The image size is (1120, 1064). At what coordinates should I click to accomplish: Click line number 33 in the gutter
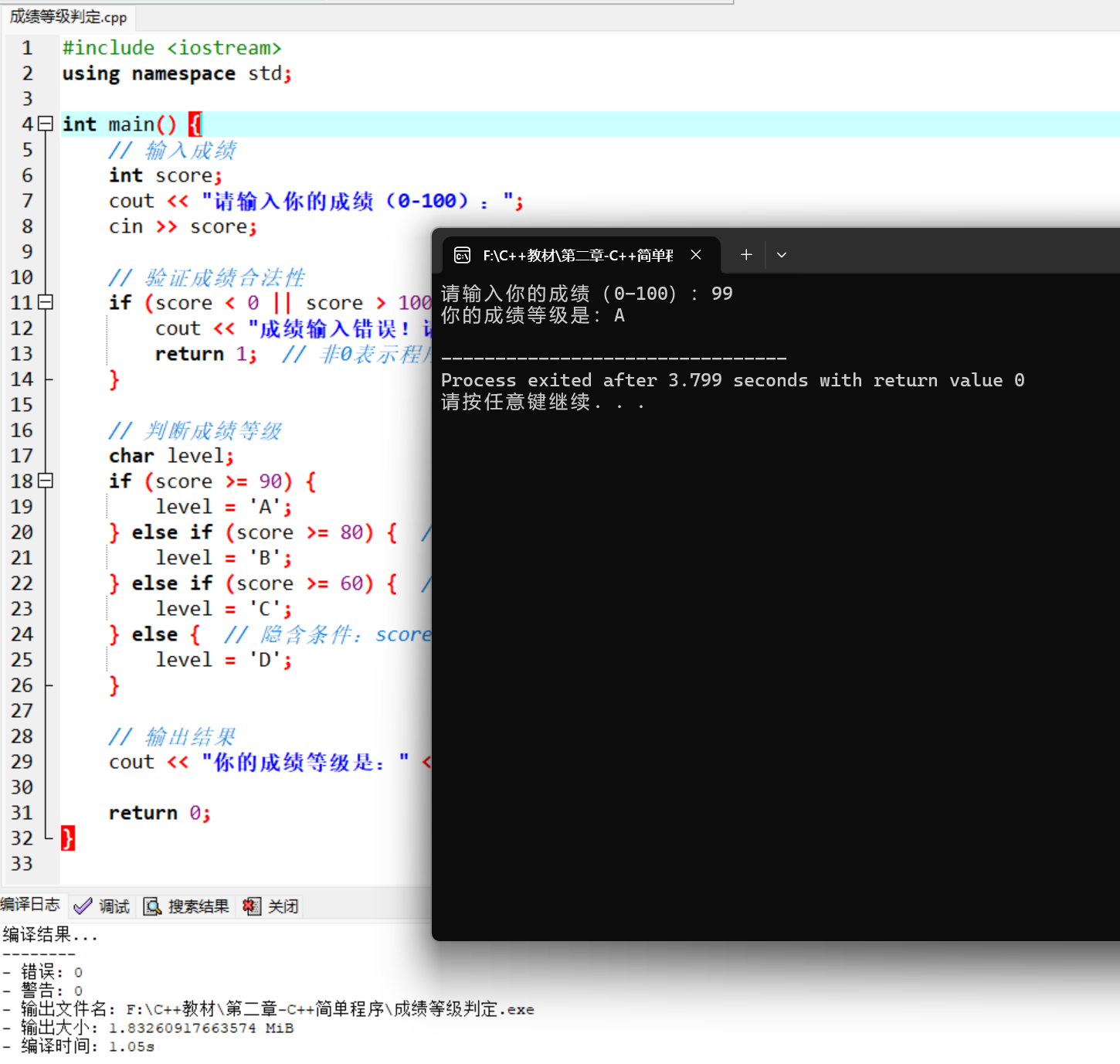click(22, 863)
